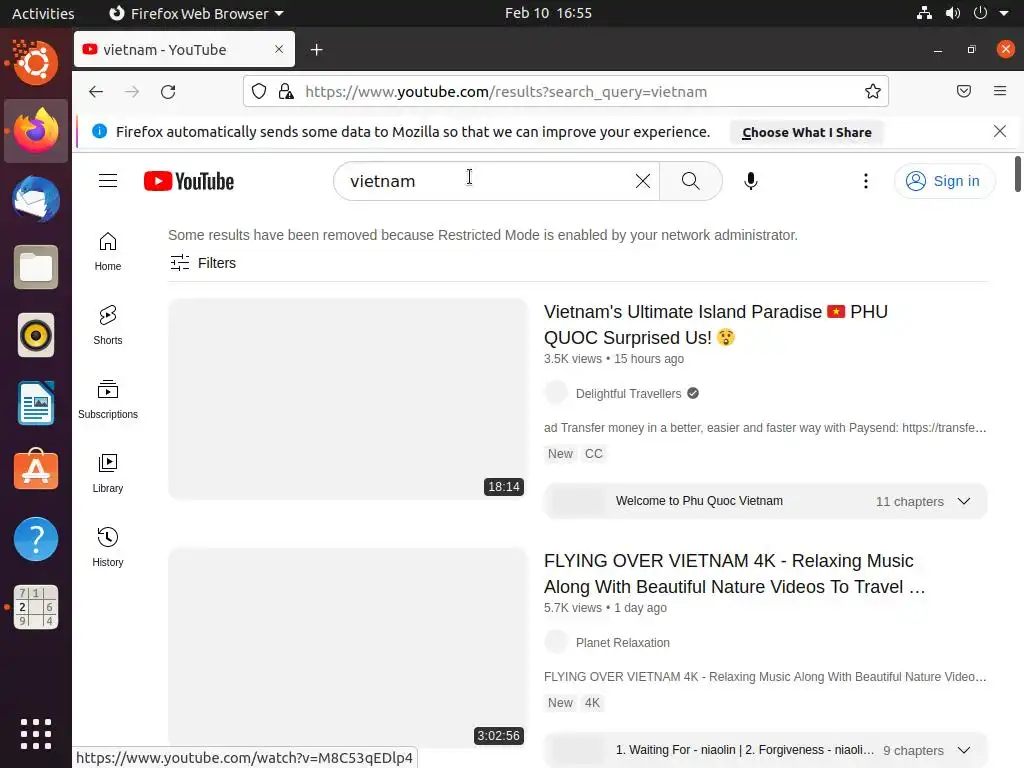Save page to Pocket

(963, 91)
